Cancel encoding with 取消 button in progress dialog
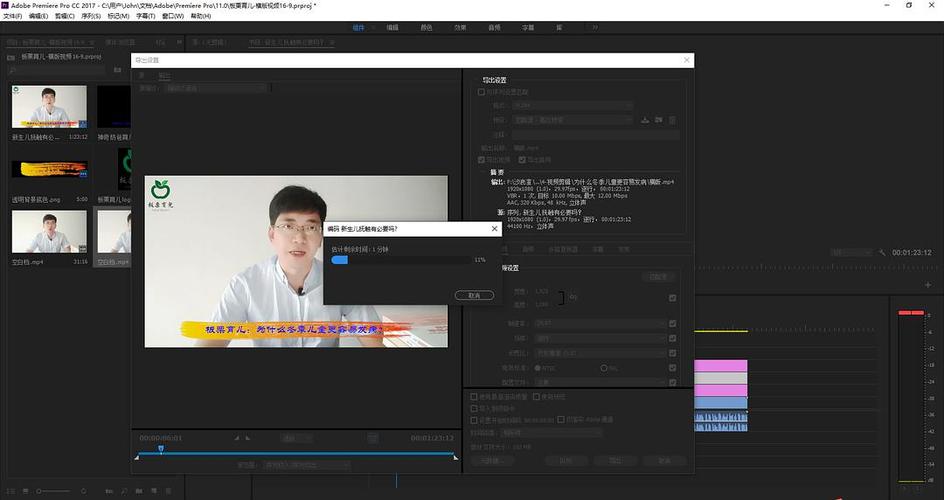944x500 pixels. [474, 295]
